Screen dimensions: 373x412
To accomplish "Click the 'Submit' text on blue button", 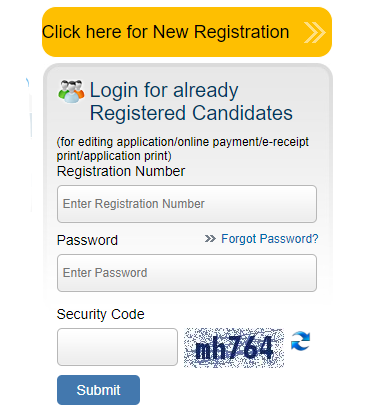I will 98,390.
